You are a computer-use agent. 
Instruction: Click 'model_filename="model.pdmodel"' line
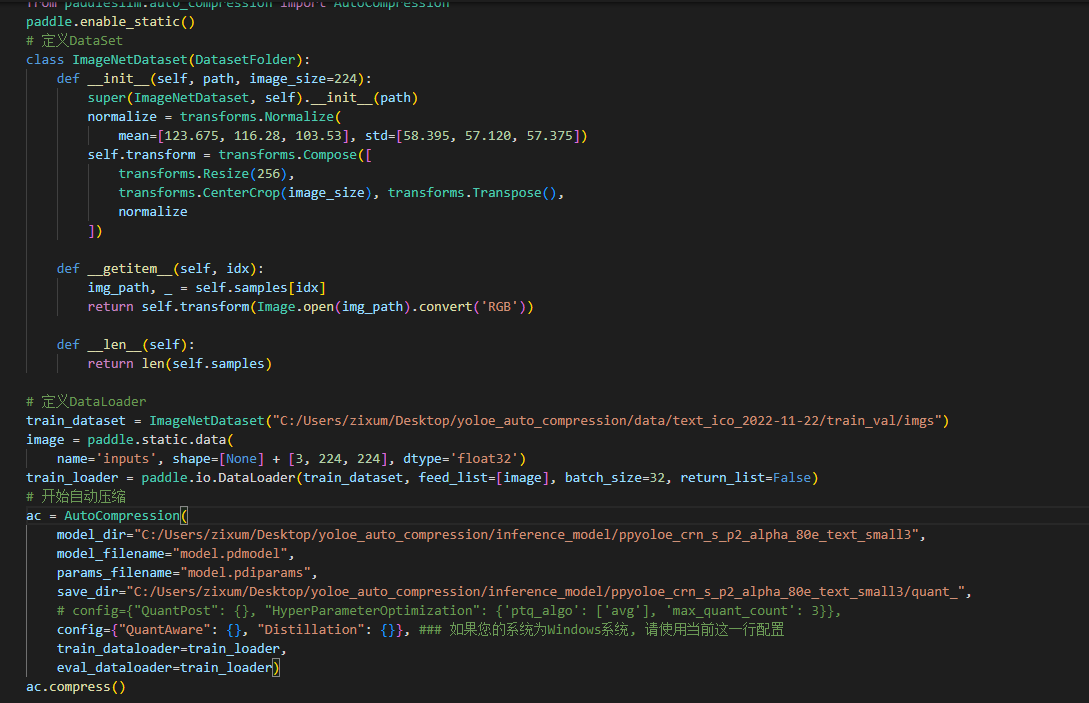[x=176, y=554]
